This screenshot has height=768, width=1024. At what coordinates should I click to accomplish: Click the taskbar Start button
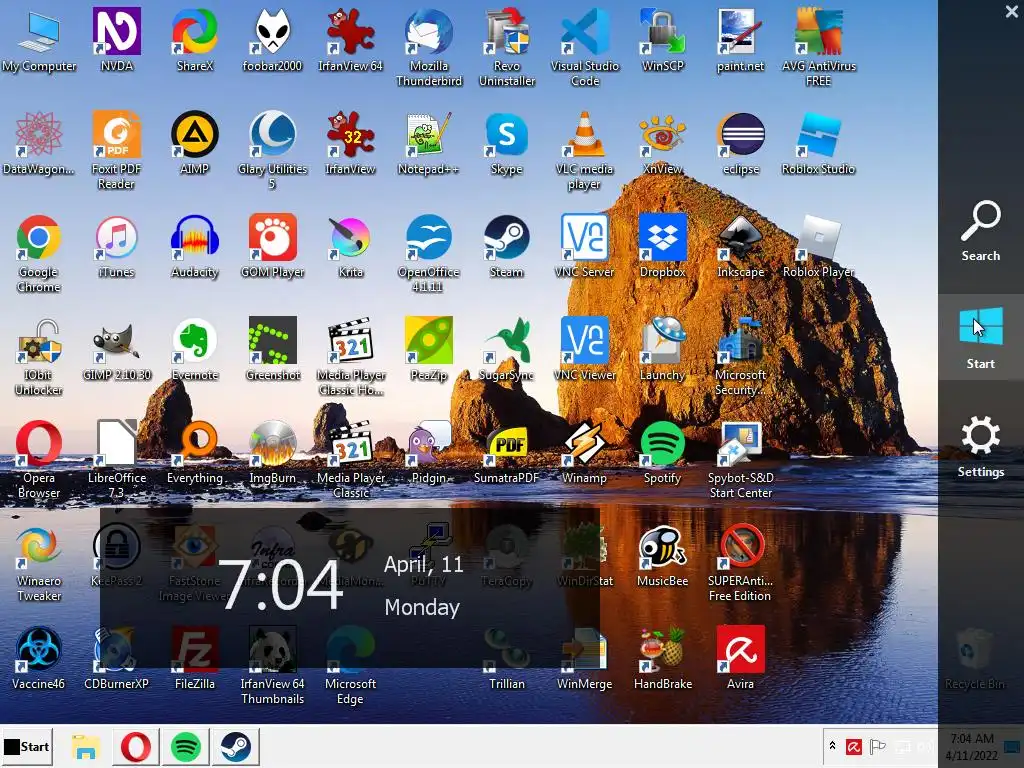pos(27,746)
